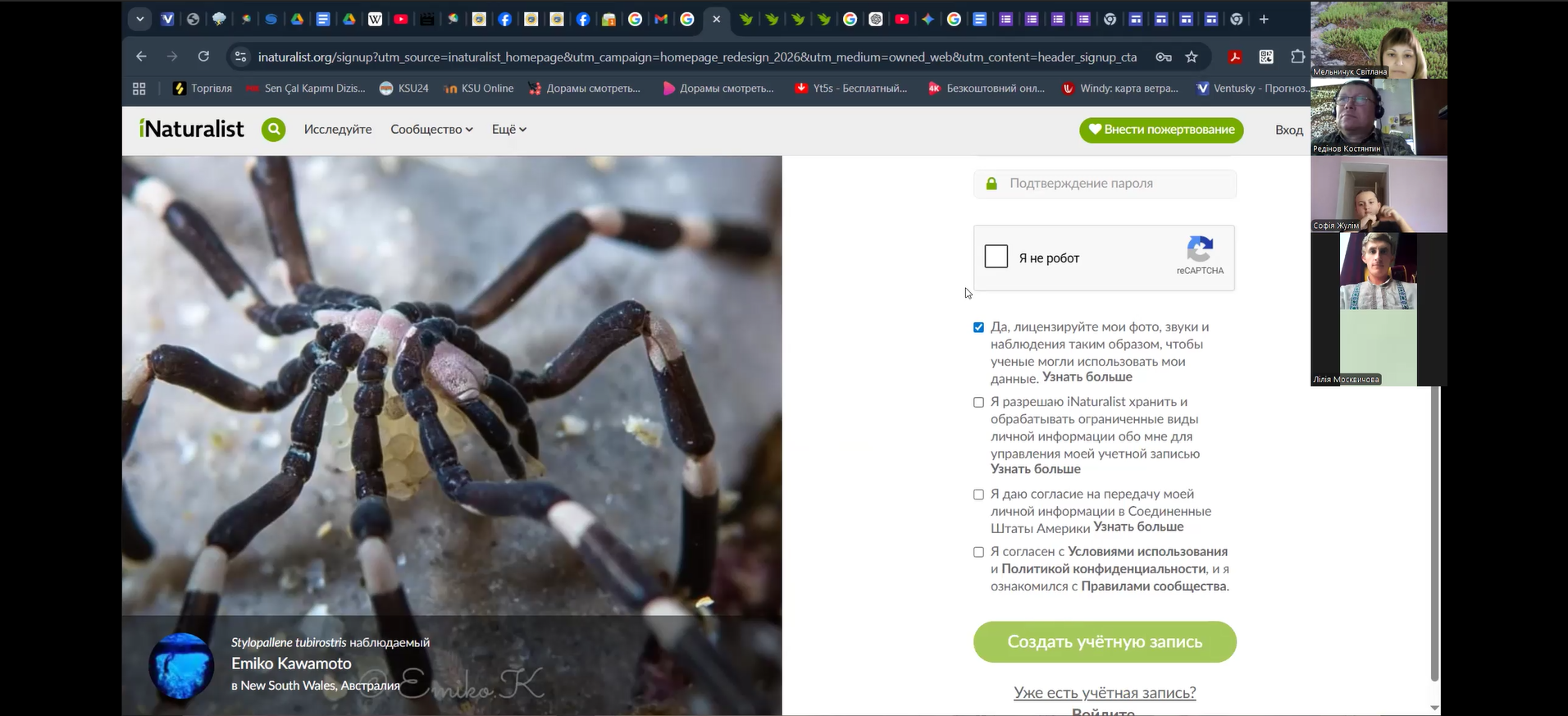
Task: Open the browser extensions puzzle icon
Action: pos(1297,57)
